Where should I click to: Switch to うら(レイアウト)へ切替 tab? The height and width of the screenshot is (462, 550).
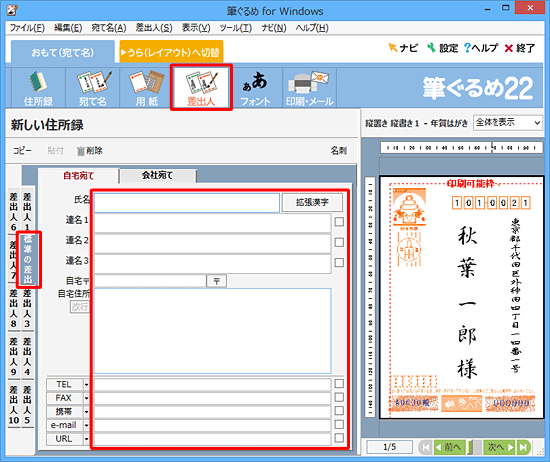171,52
